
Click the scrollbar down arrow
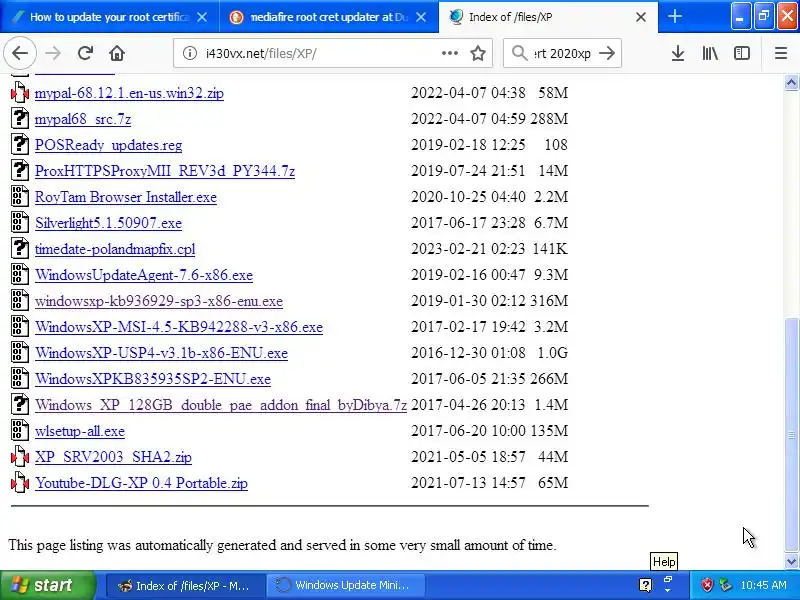pyautogui.click(x=791, y=562)
